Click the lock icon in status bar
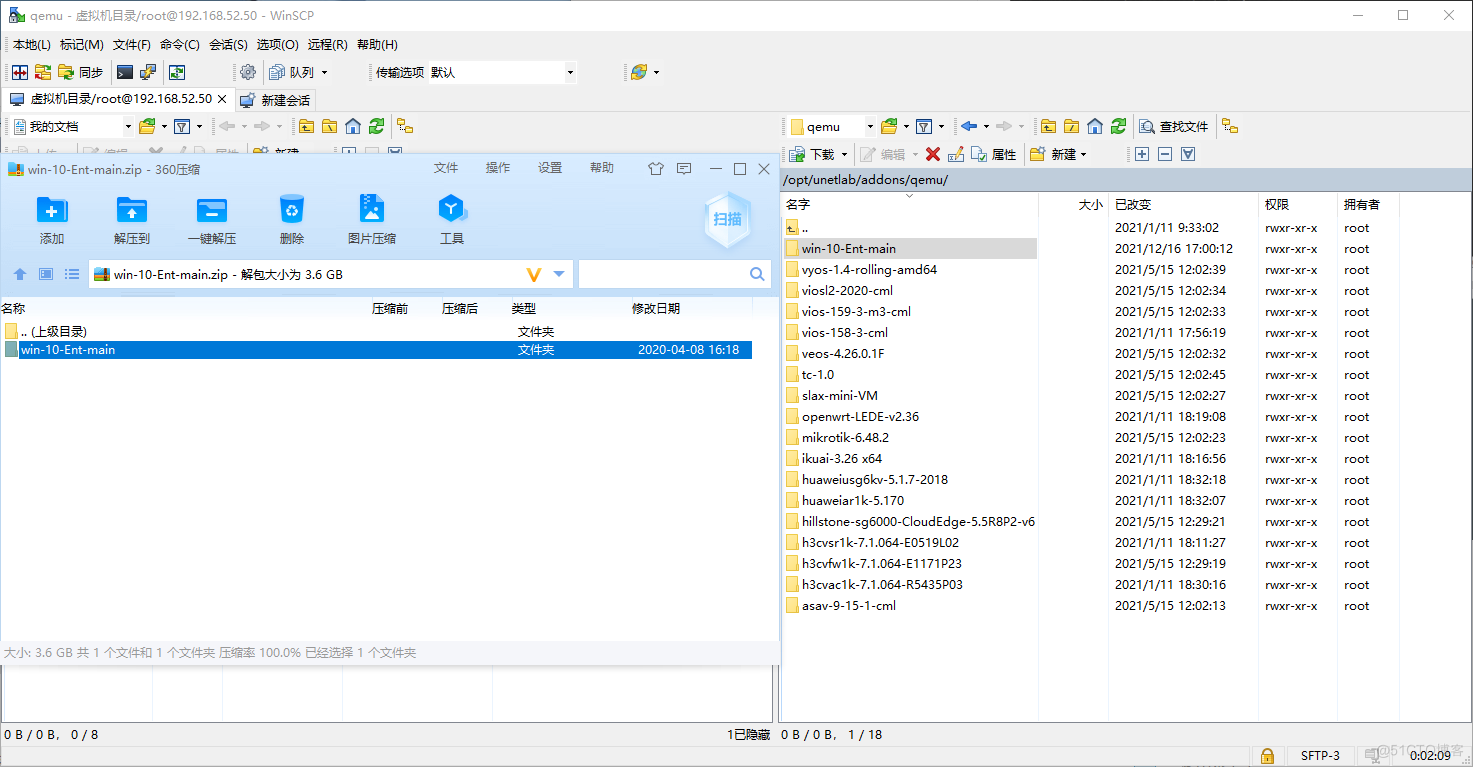This screenshot has height=767, width=1473. point(1266,755)
